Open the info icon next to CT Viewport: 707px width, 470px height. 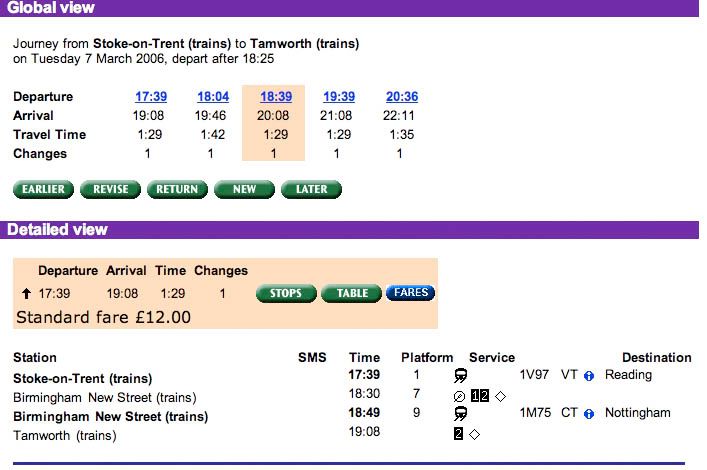pos(589,414)
